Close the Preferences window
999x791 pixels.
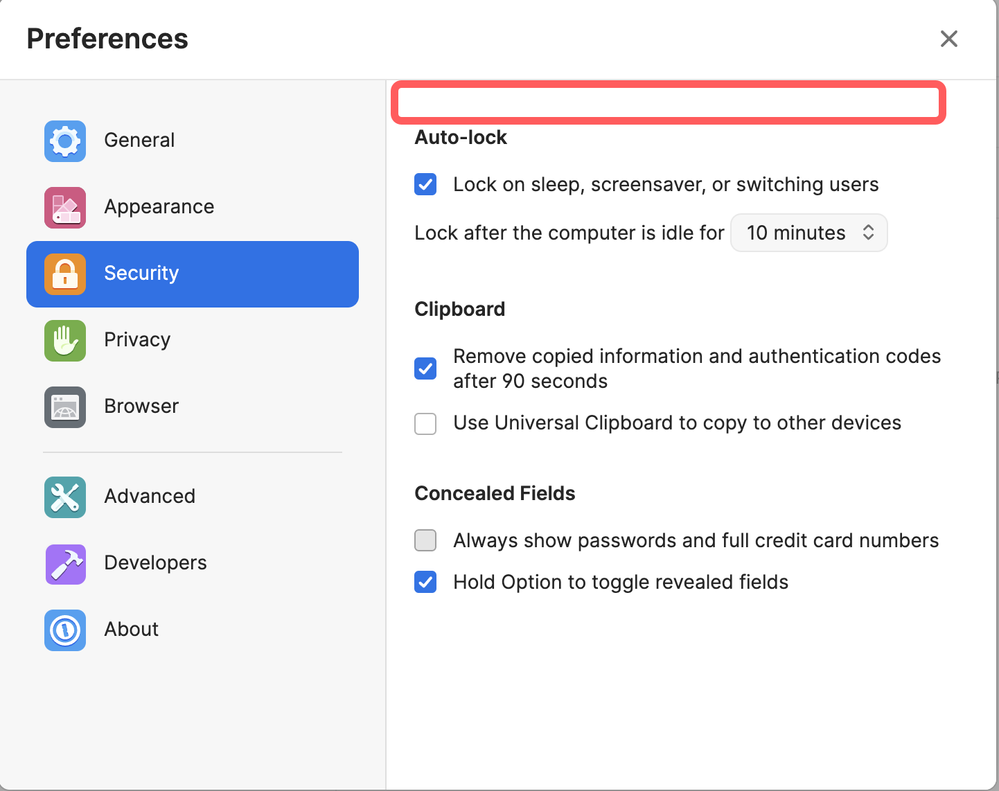949,39
